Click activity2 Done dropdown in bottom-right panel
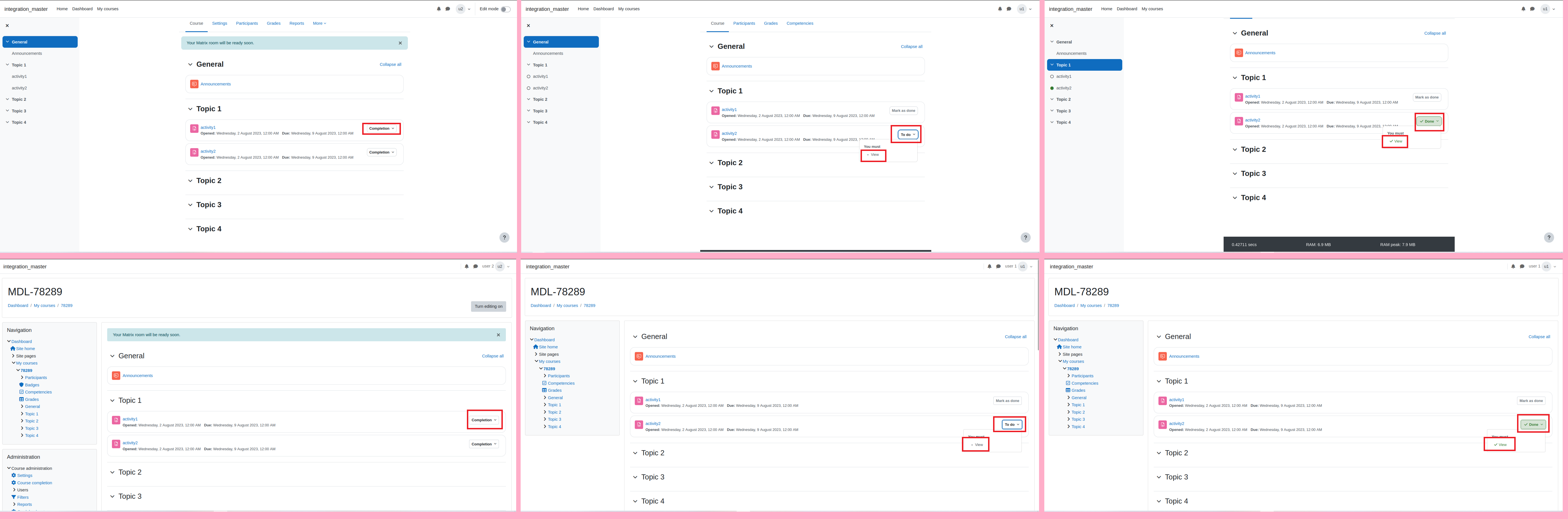Viewport: 1568px width, 519px height. click(x=1533, y=425)
